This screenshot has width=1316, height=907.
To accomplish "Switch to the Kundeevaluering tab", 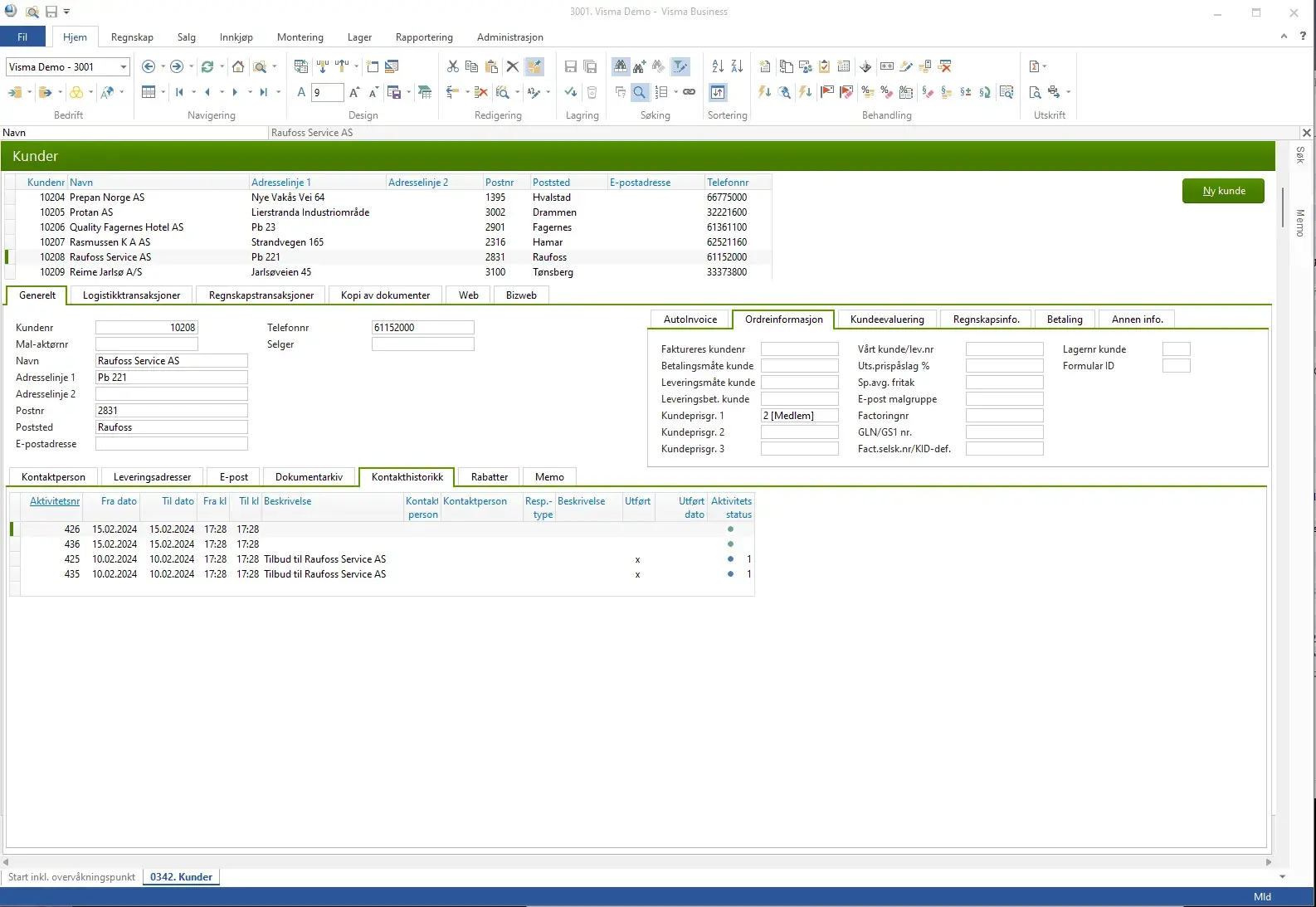I will pos(887,319).
